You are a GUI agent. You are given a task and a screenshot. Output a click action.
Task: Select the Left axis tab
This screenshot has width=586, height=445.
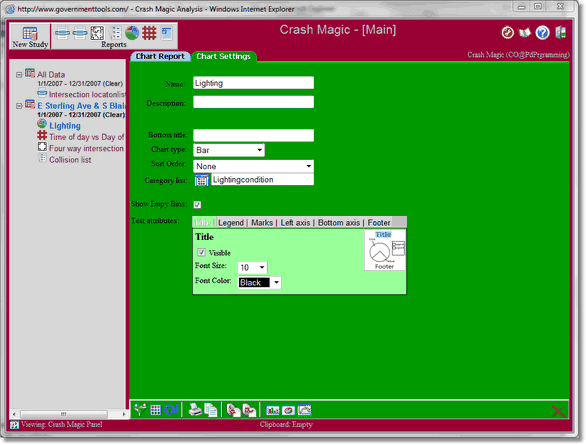point(295,223)
